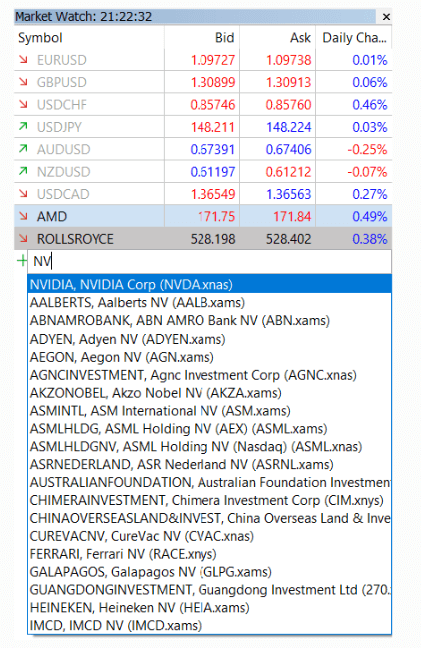Pick ASMLHLDG ASML Holding NV (AEX) entry
The image size is (421, 648).
(x=209, y=429)
